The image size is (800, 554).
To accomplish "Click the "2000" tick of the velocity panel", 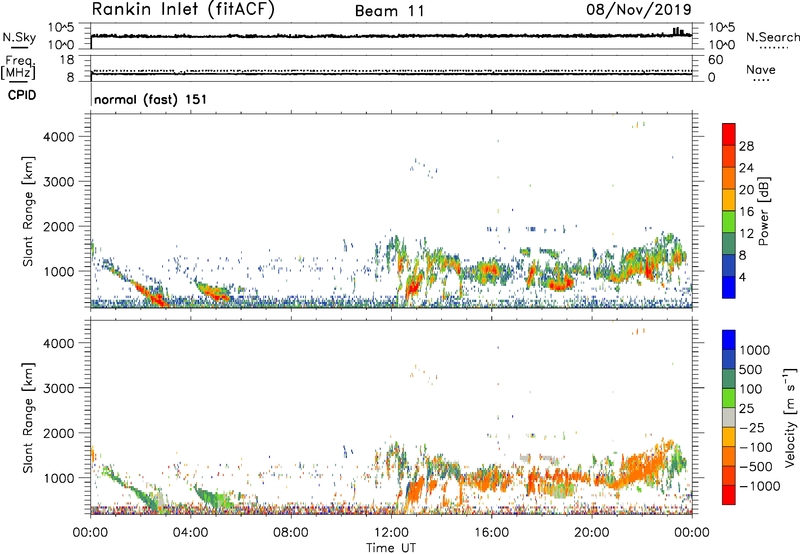I will (59, 433).
